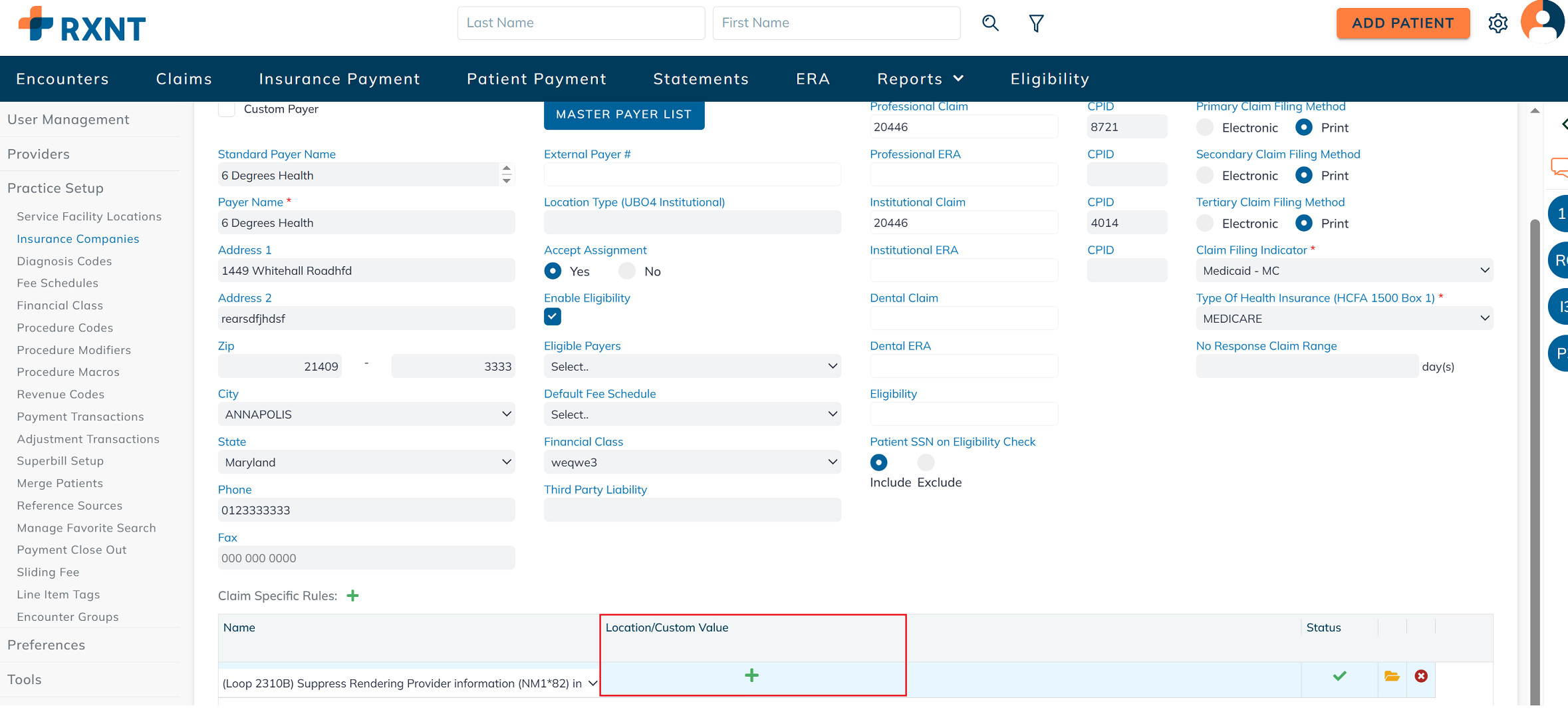Select No for Accept Assignment
The width and height of the screenshot is (1568, 710).
click(x=627, y=271)
